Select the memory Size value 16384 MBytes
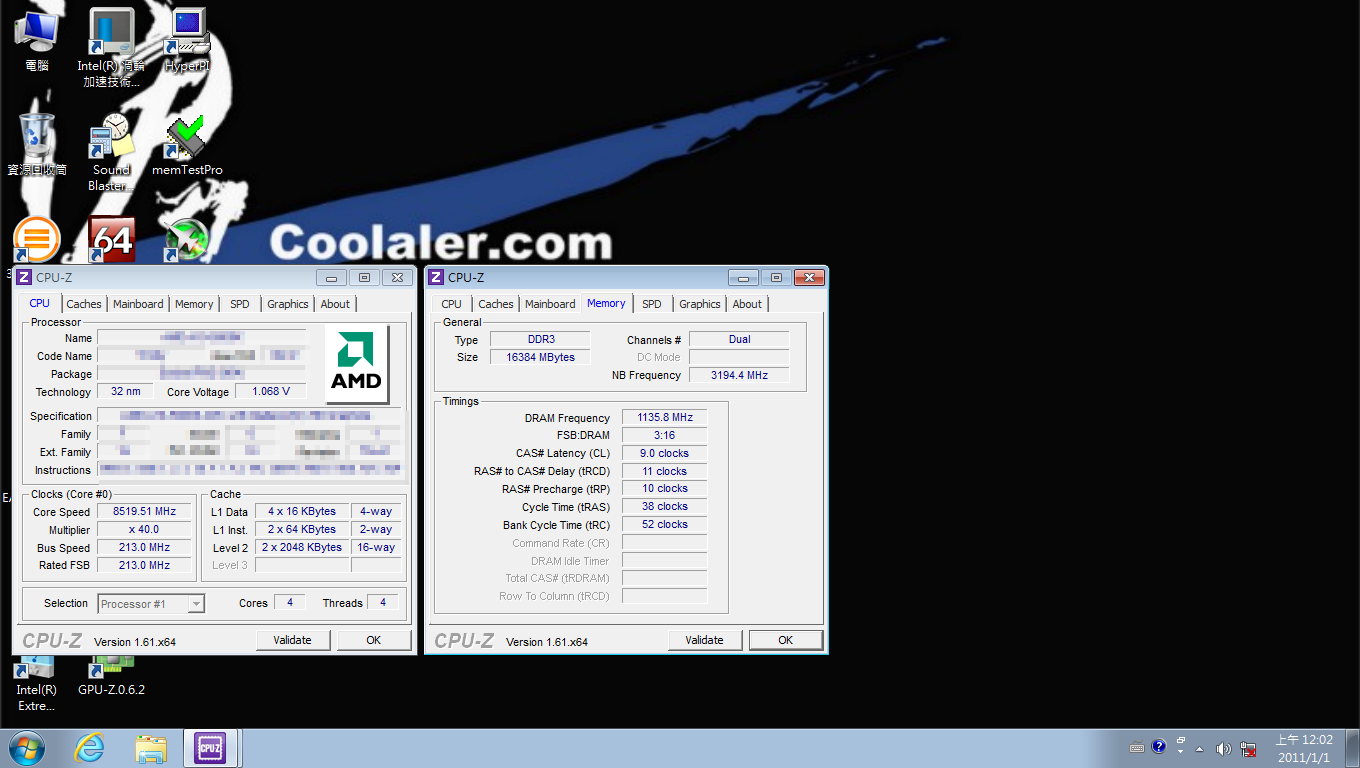Viewport: 1360px width, 768px height. 540,357
